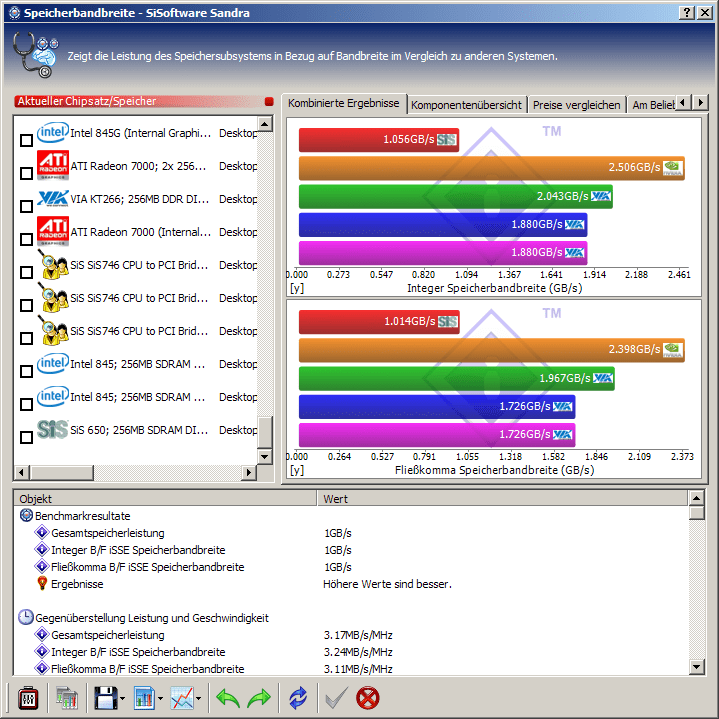Click the orange 2.398GB/s float bandwidth bar
719x719 pixels.
[x=492, y=350]
